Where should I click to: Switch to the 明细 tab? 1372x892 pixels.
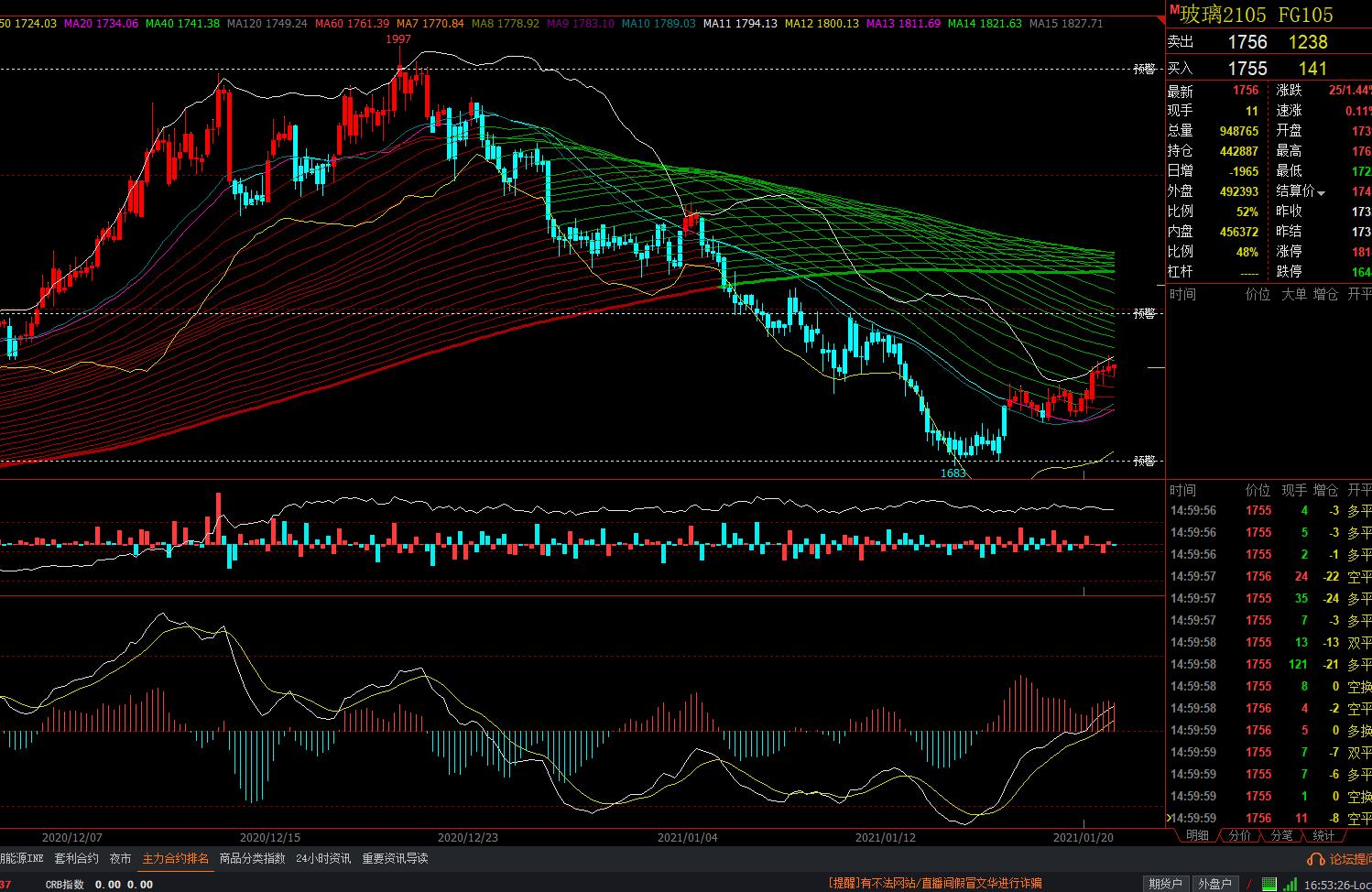[1197, 835]
